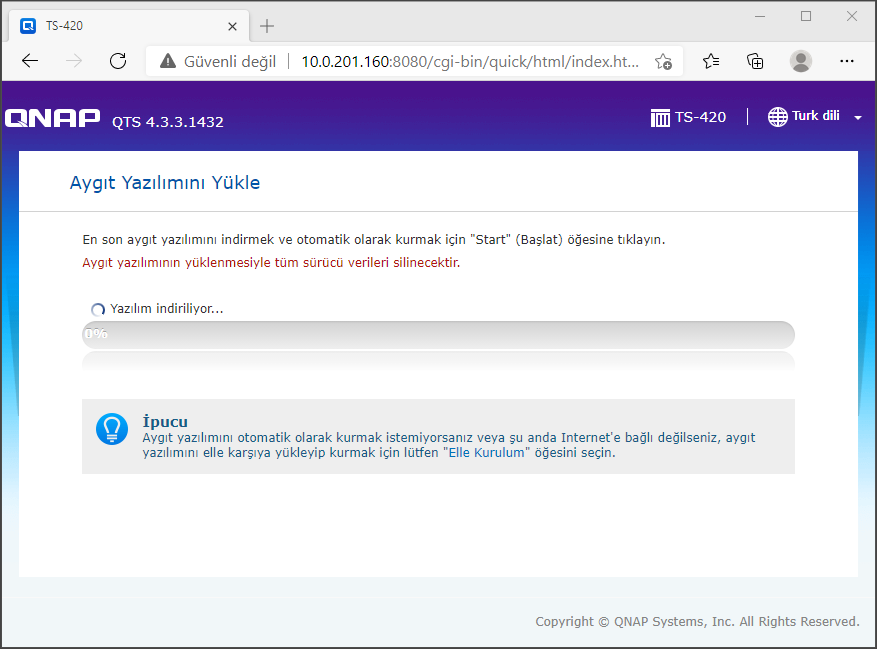Click the TS-420 NAS device icon
Image resolution: width=877 pixels, height=649 pixels.
(660, 117)
